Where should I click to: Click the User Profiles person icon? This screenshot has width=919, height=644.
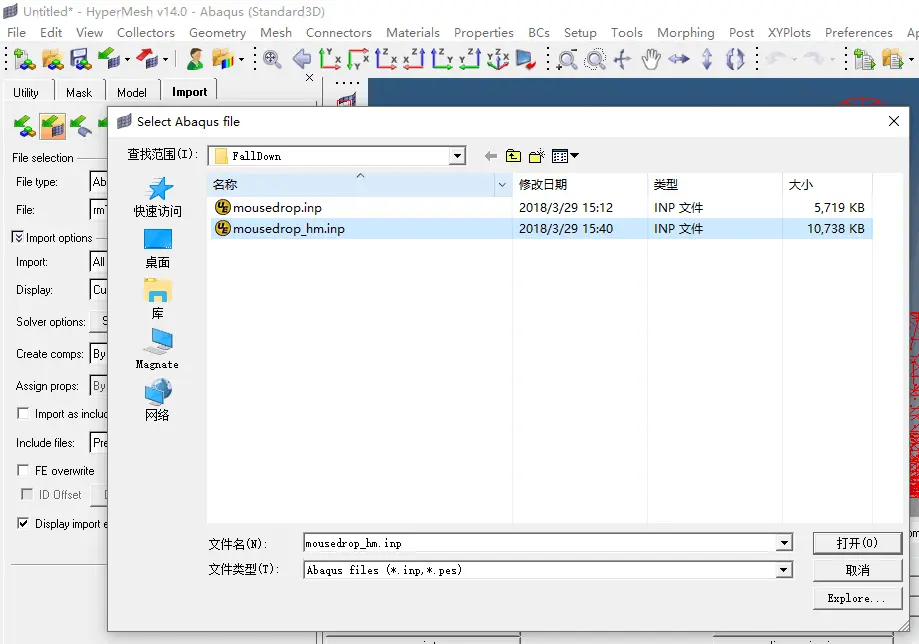pos(195,59)
